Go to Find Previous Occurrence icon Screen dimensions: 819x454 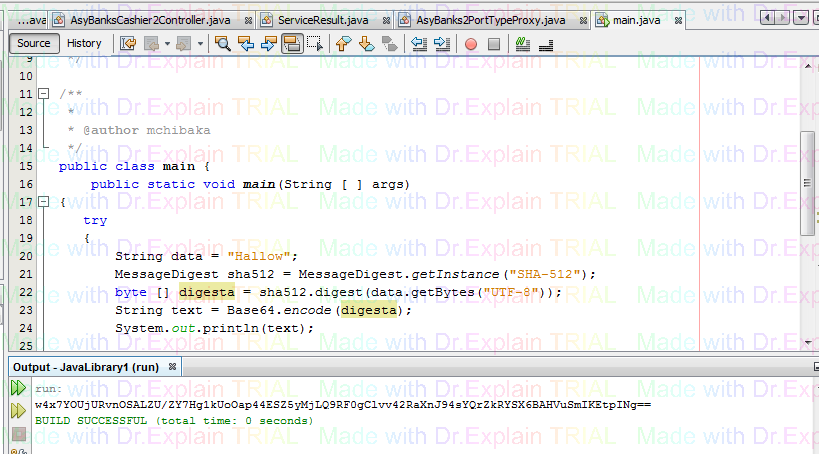(246, 44)
